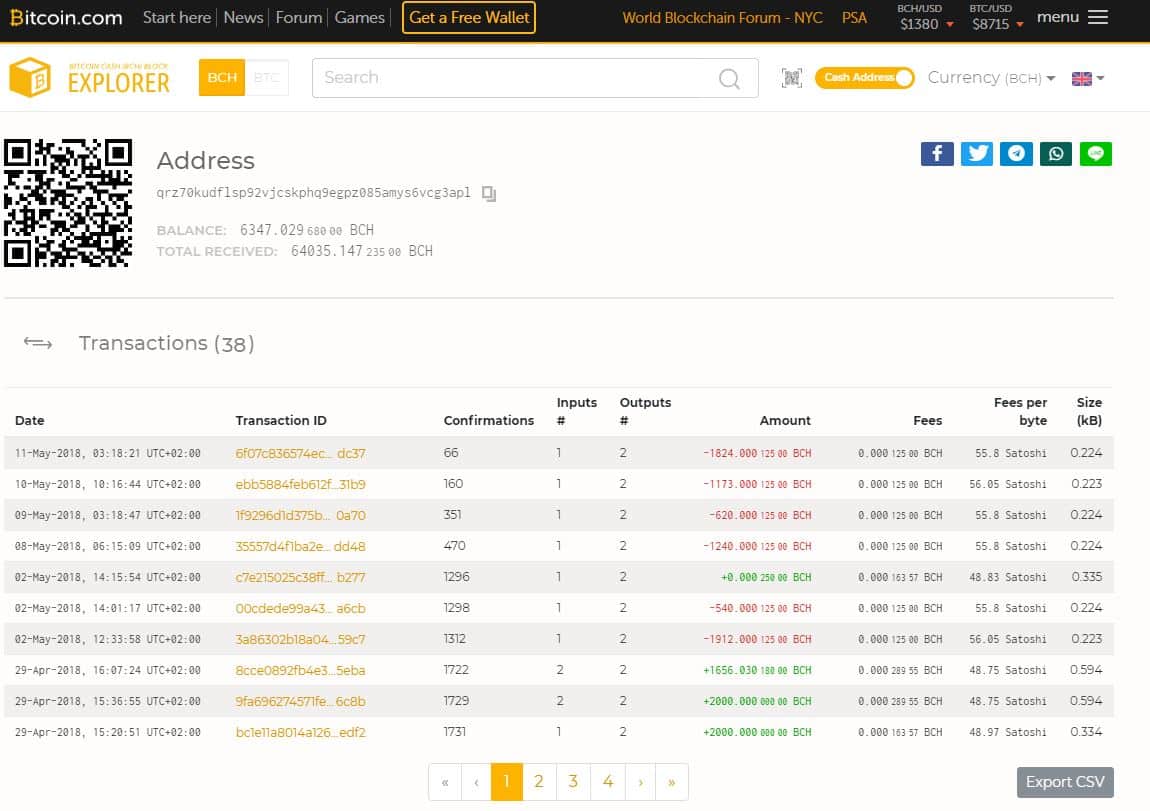Click the Get a Free Wallet button

point(469,17)
